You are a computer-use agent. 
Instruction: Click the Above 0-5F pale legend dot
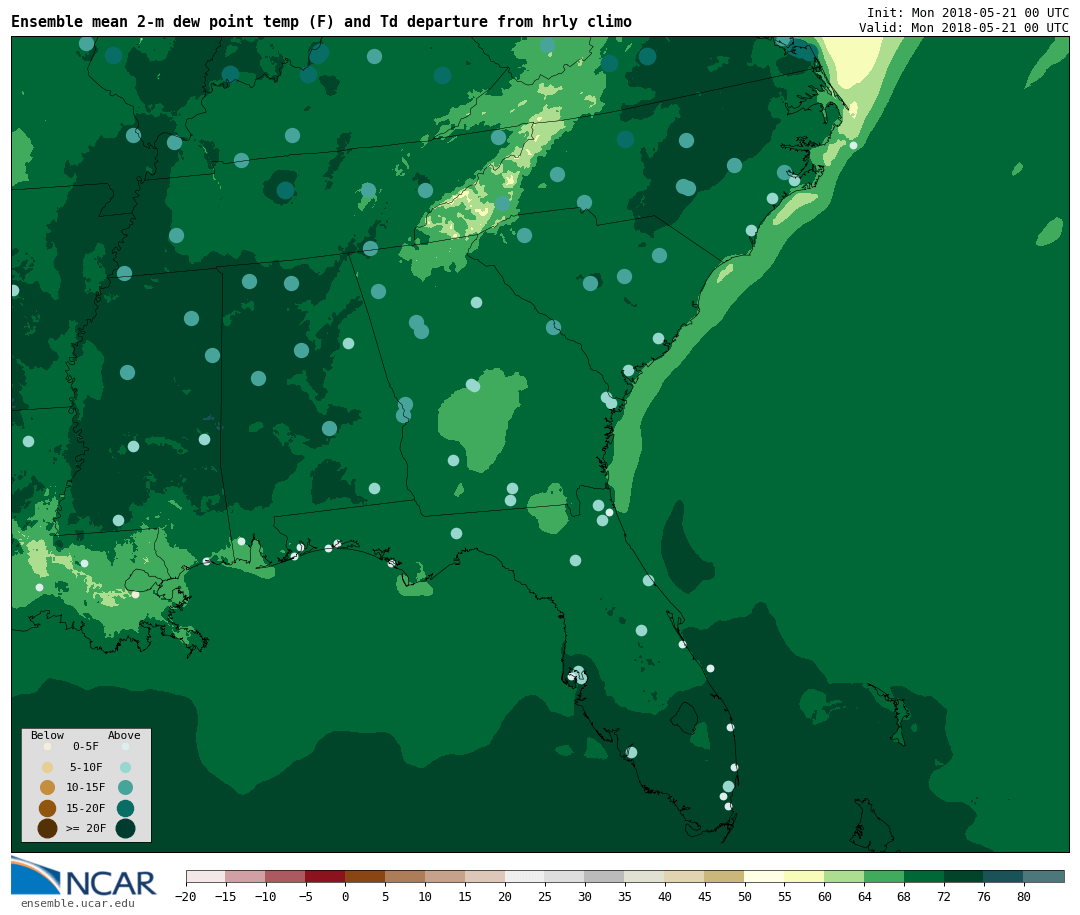(x=125, y=746)
